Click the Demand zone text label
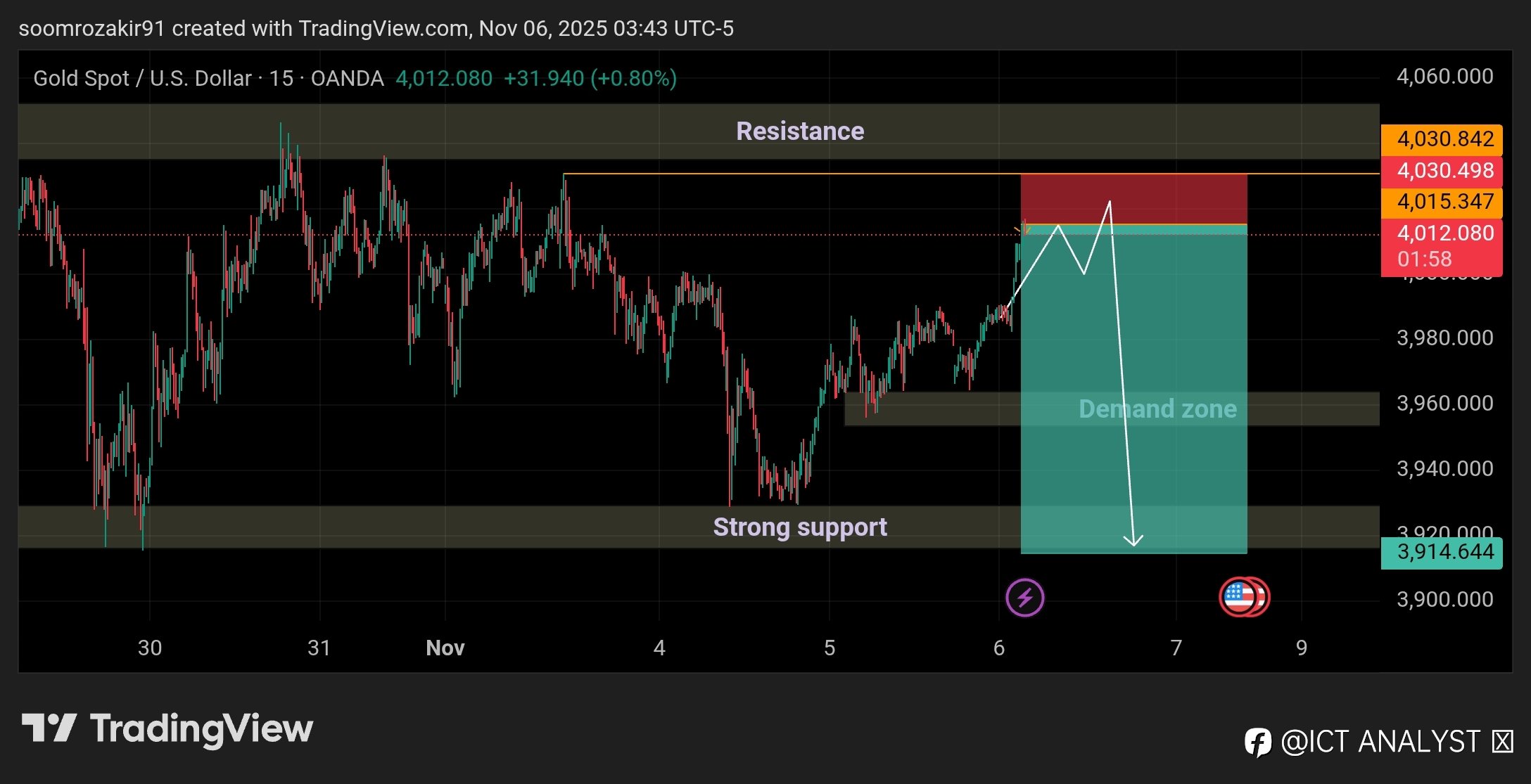 tap(1157, 409)
